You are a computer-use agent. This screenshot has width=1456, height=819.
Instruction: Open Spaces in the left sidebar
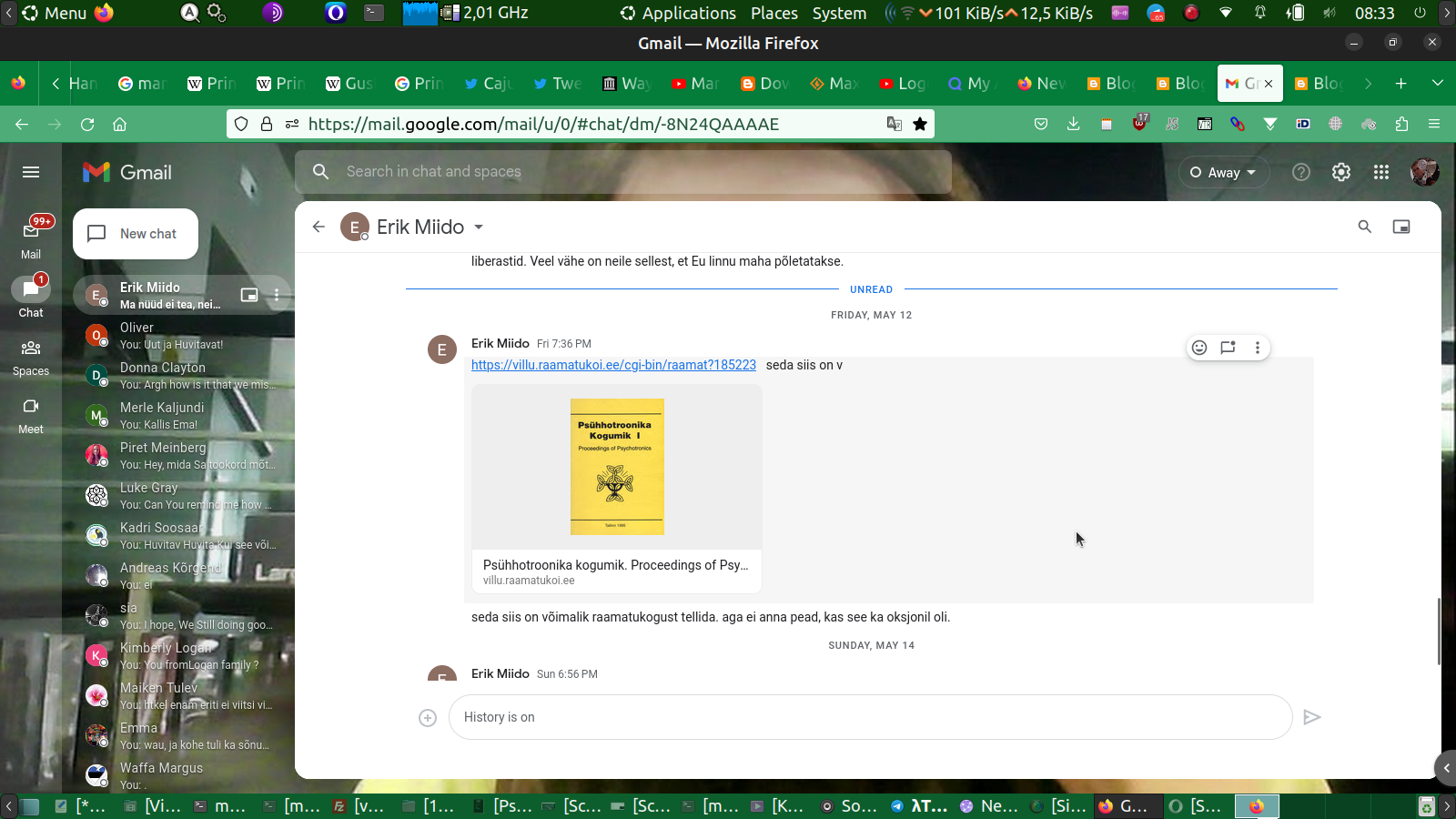(31, 356)
